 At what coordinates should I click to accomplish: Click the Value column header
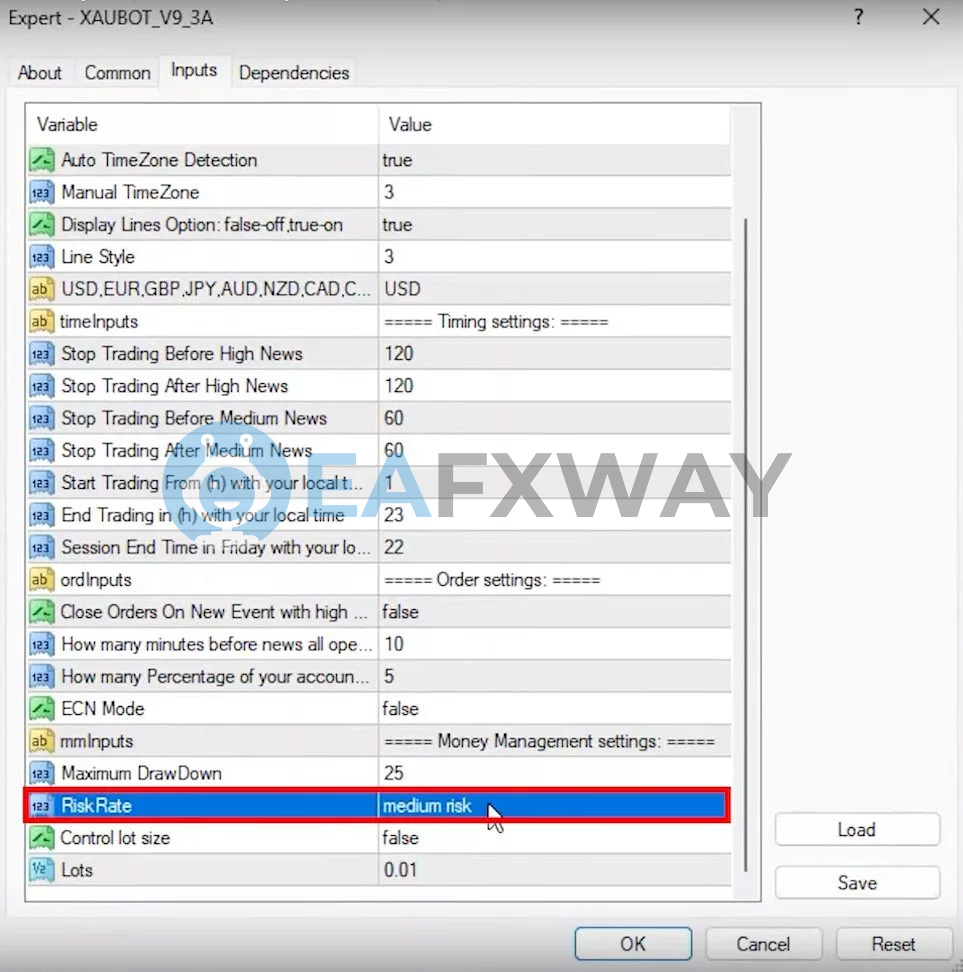(554, 125)
